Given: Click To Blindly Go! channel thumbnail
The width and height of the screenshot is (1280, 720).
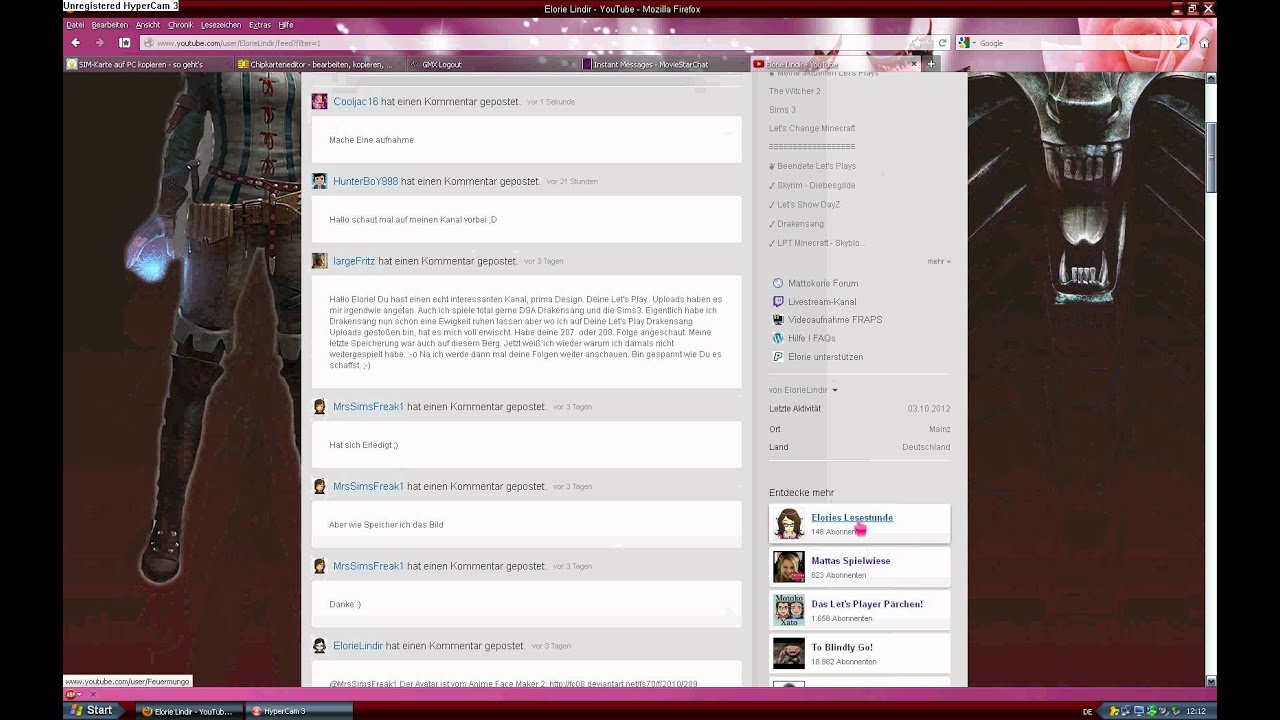Looking at the screenshot, I should point(788,653).
